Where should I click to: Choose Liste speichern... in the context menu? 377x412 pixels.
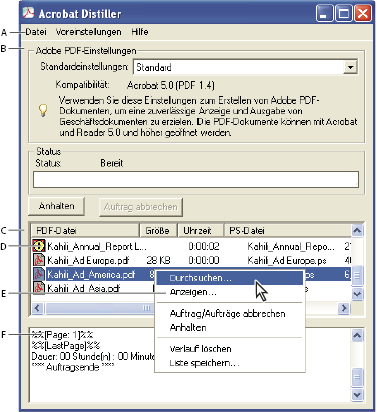coord(230,363)
